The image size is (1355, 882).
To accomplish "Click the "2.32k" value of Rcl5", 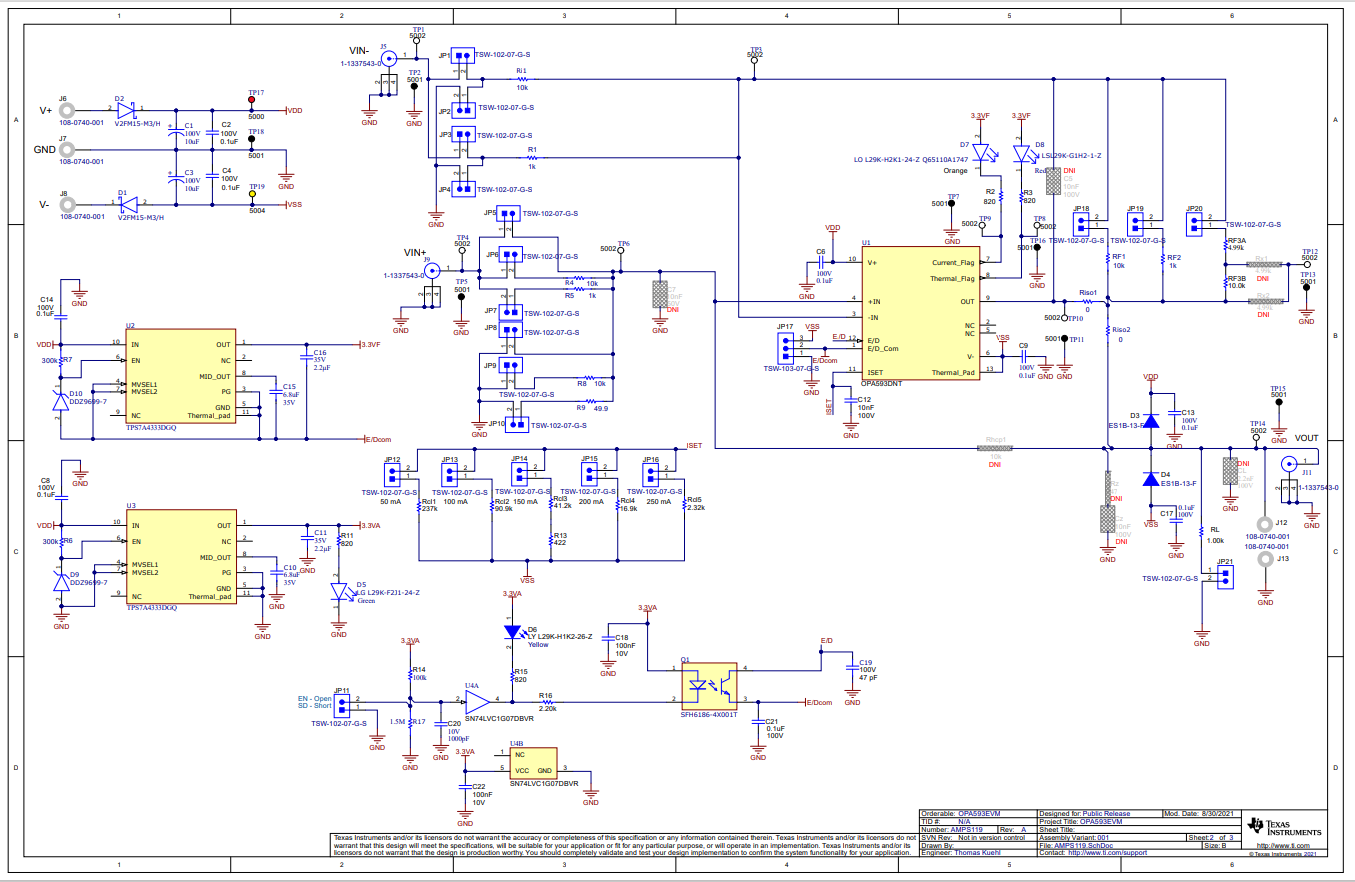I will click(x=696, y=508).
